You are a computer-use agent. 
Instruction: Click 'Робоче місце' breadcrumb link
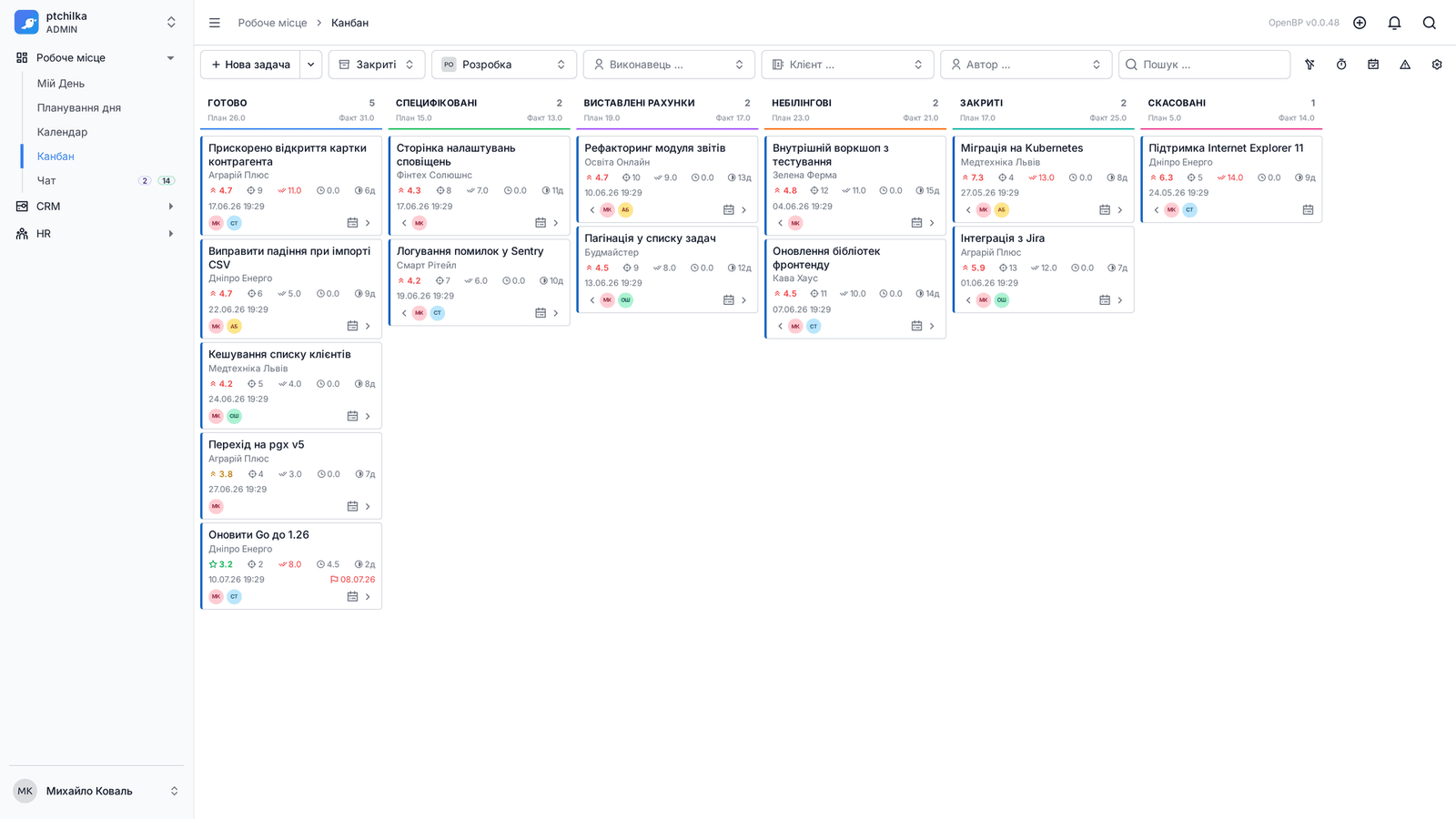pyautogui.click(x=273, y=23)
